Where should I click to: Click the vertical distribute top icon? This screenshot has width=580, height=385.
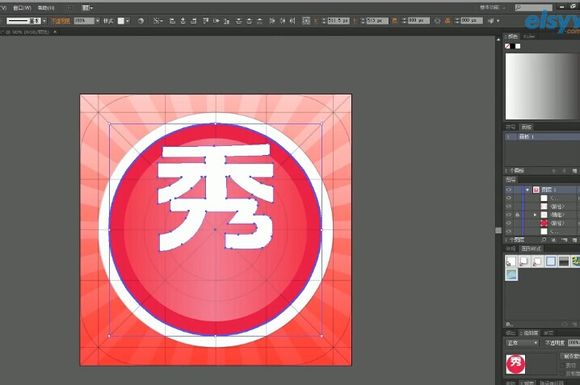click(x=239, y=21)
